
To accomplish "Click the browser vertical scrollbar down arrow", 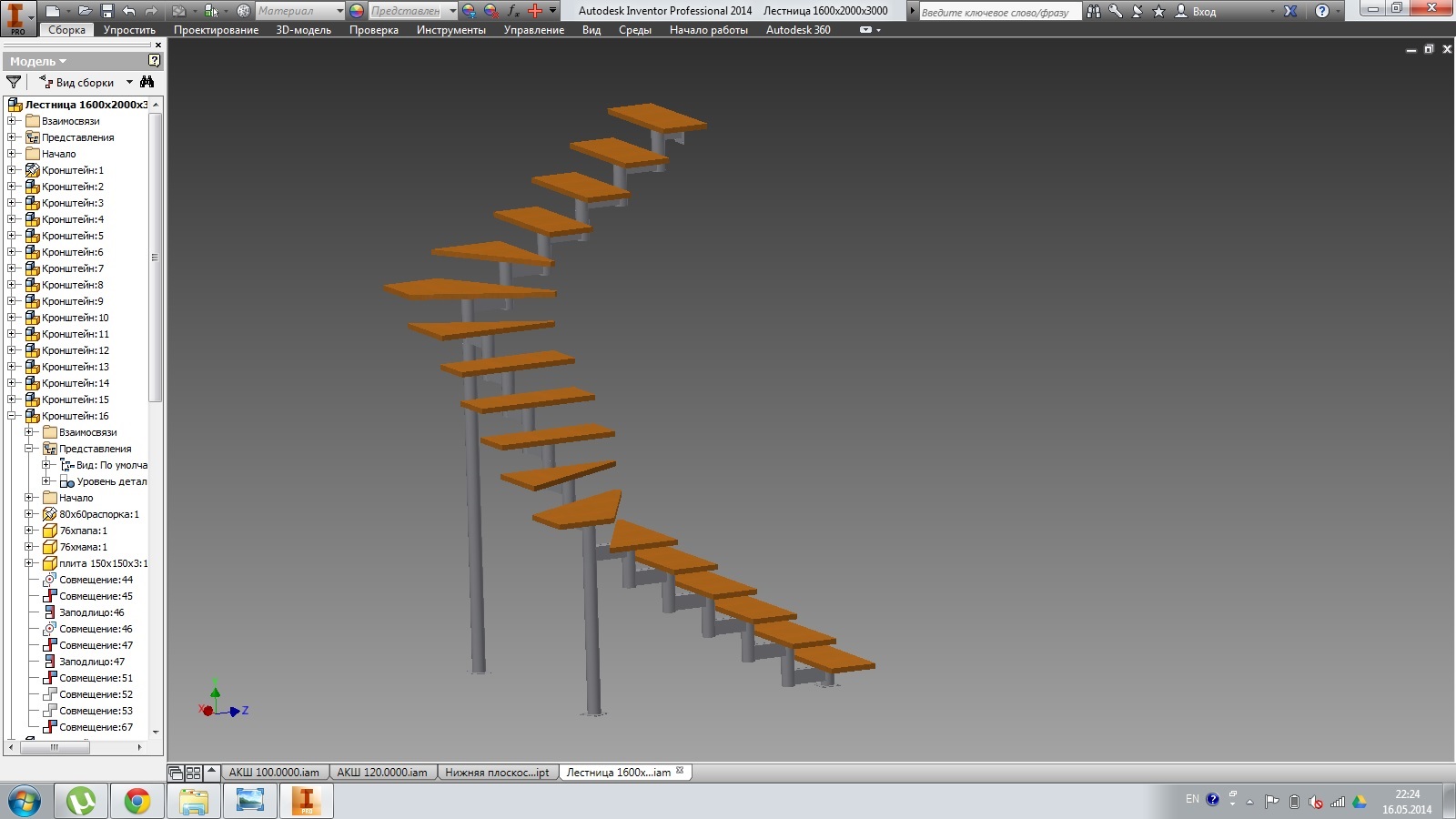I will click(156, 732).
